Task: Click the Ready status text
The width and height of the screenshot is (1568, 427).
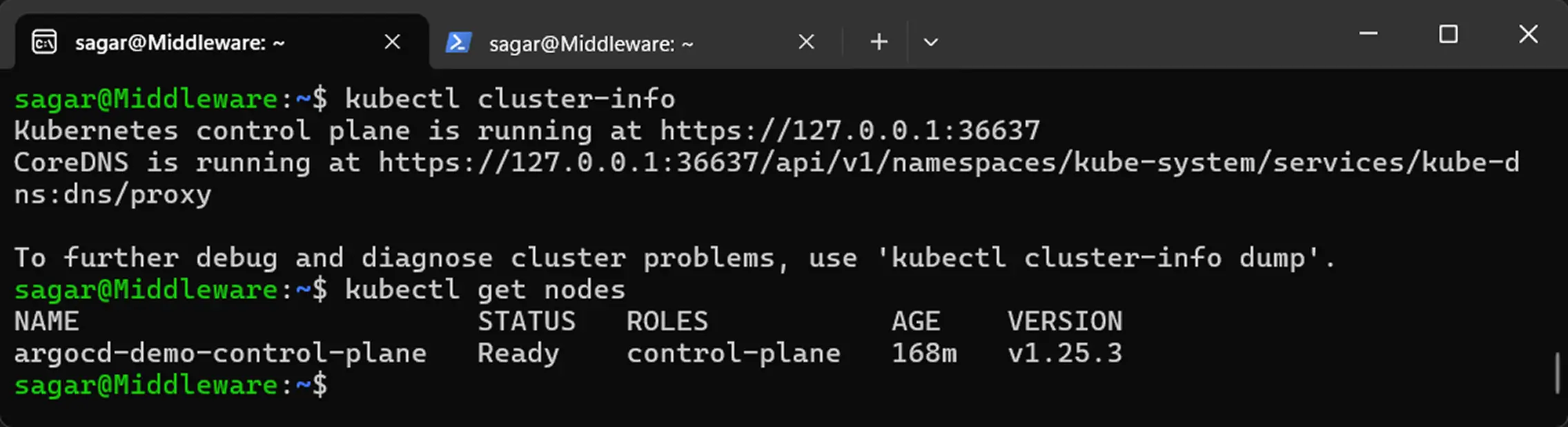Action: (x=517, y=352)
